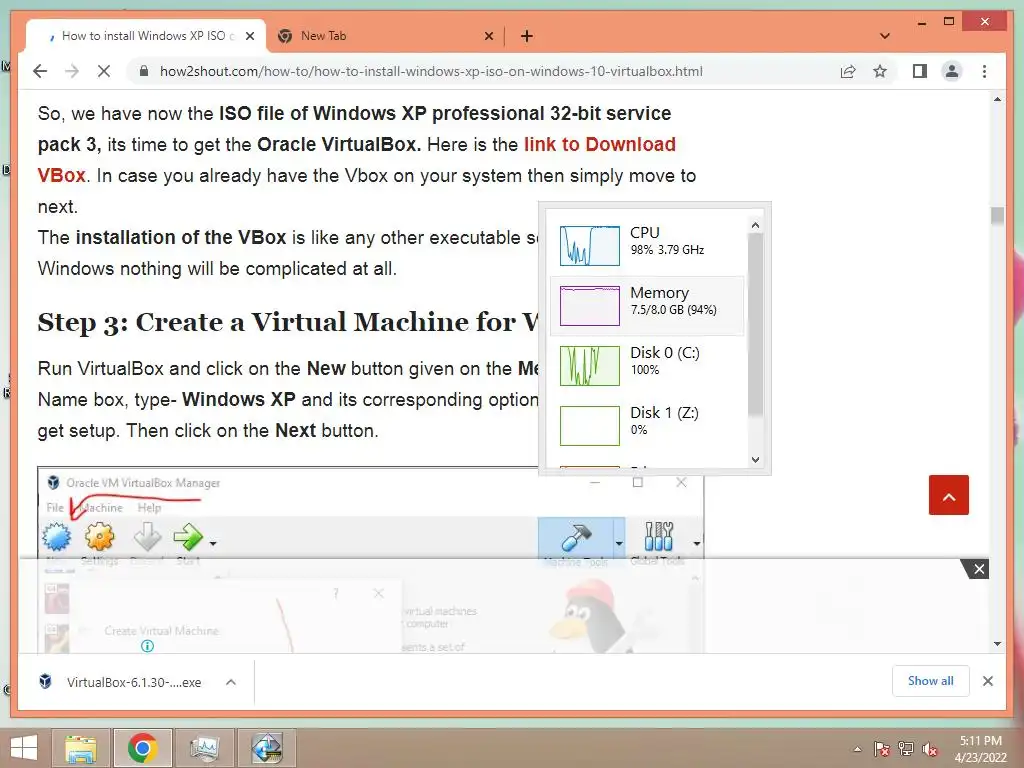1024x768 pixels.
Task: Open the Action Center flag icon
Action: 881,749
